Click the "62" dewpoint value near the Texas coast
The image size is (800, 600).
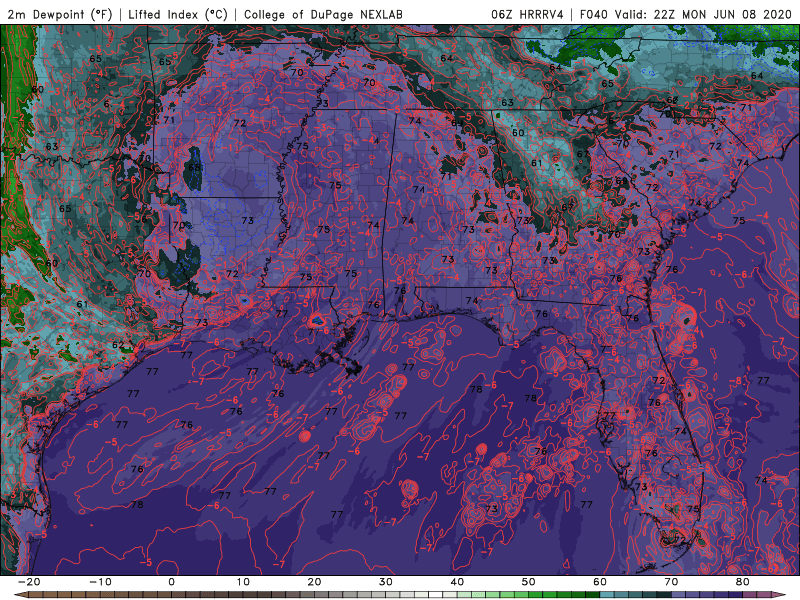(118, 345)
